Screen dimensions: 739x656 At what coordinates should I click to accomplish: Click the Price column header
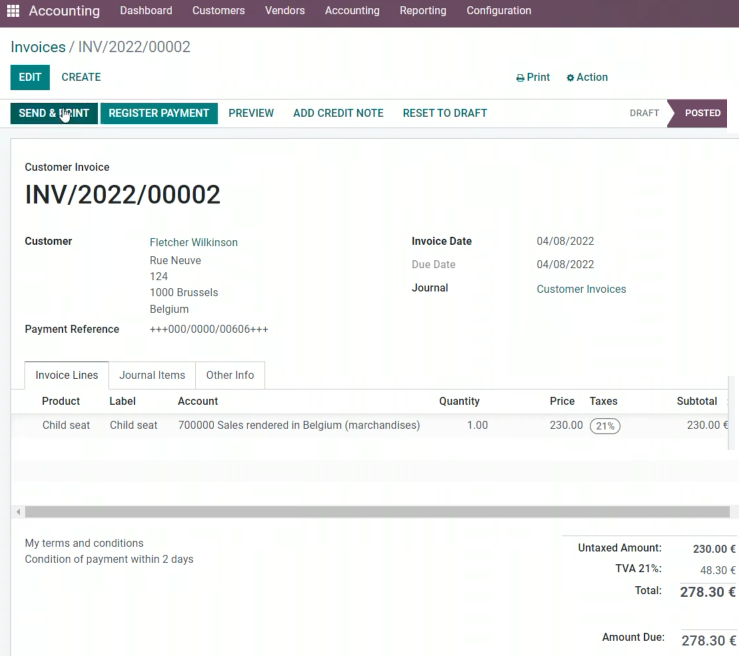coord(562,401)
